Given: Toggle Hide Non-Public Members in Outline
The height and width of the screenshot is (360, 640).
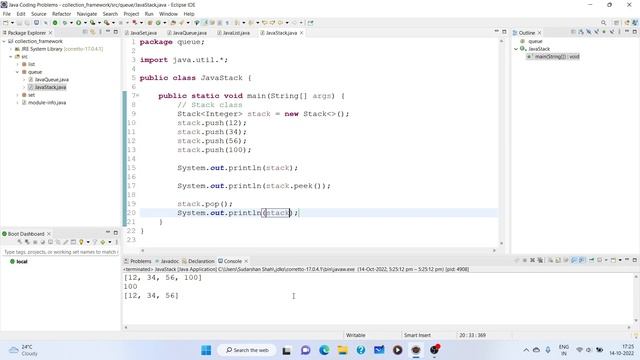Looking at the screenshot, I should coord(604,32).
